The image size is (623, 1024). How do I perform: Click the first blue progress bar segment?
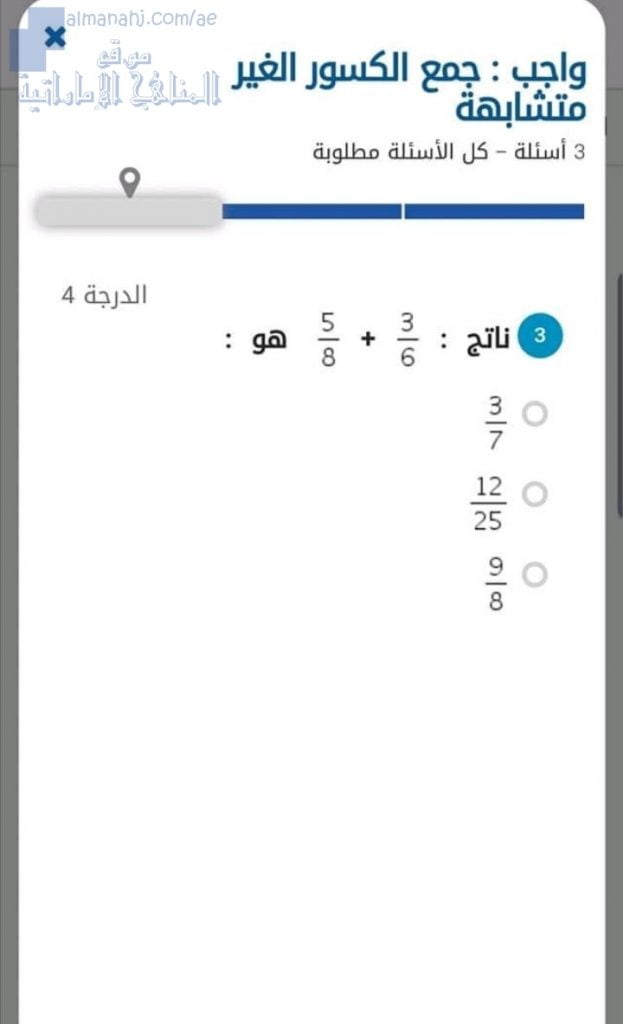310,211
